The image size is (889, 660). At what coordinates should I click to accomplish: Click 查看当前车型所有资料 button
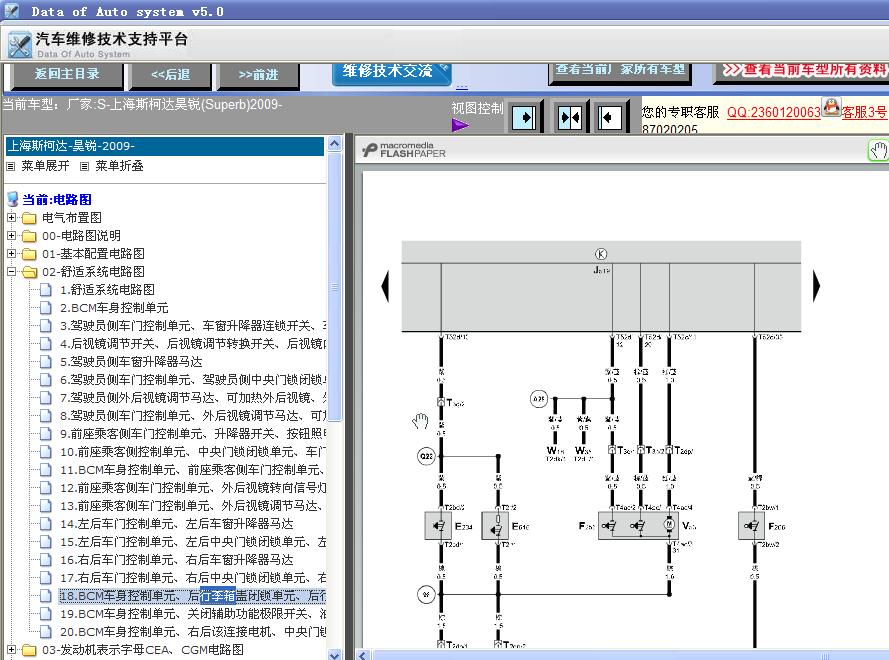(802, 71)
